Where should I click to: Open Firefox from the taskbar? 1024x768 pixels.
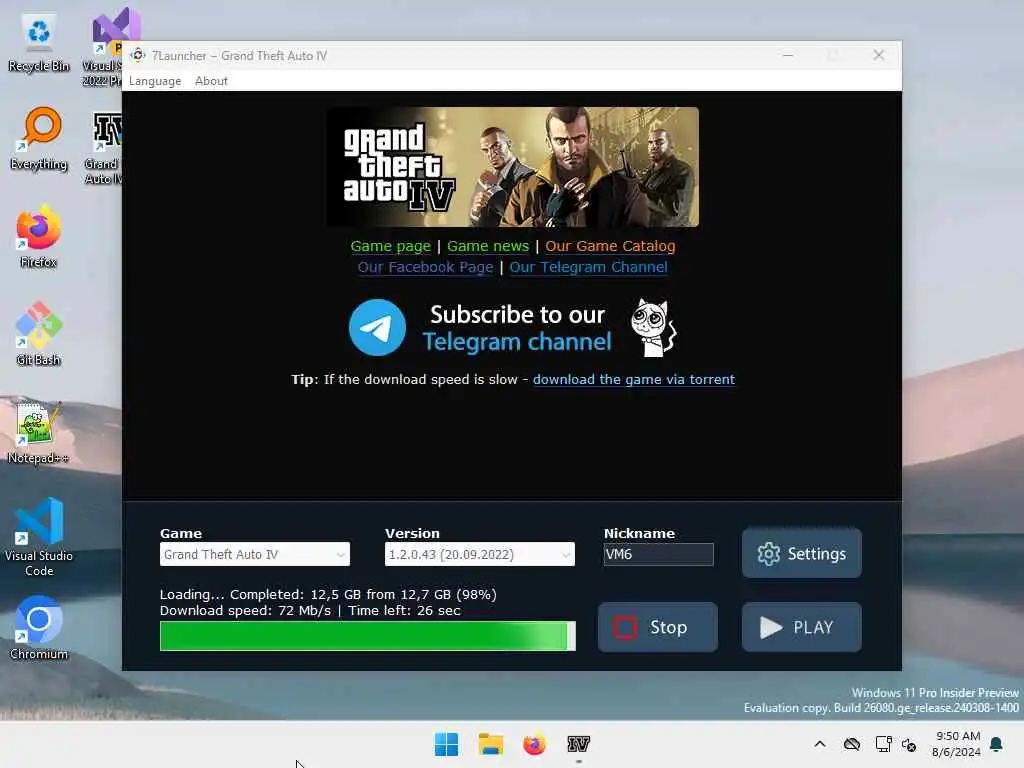pos(534,744)
